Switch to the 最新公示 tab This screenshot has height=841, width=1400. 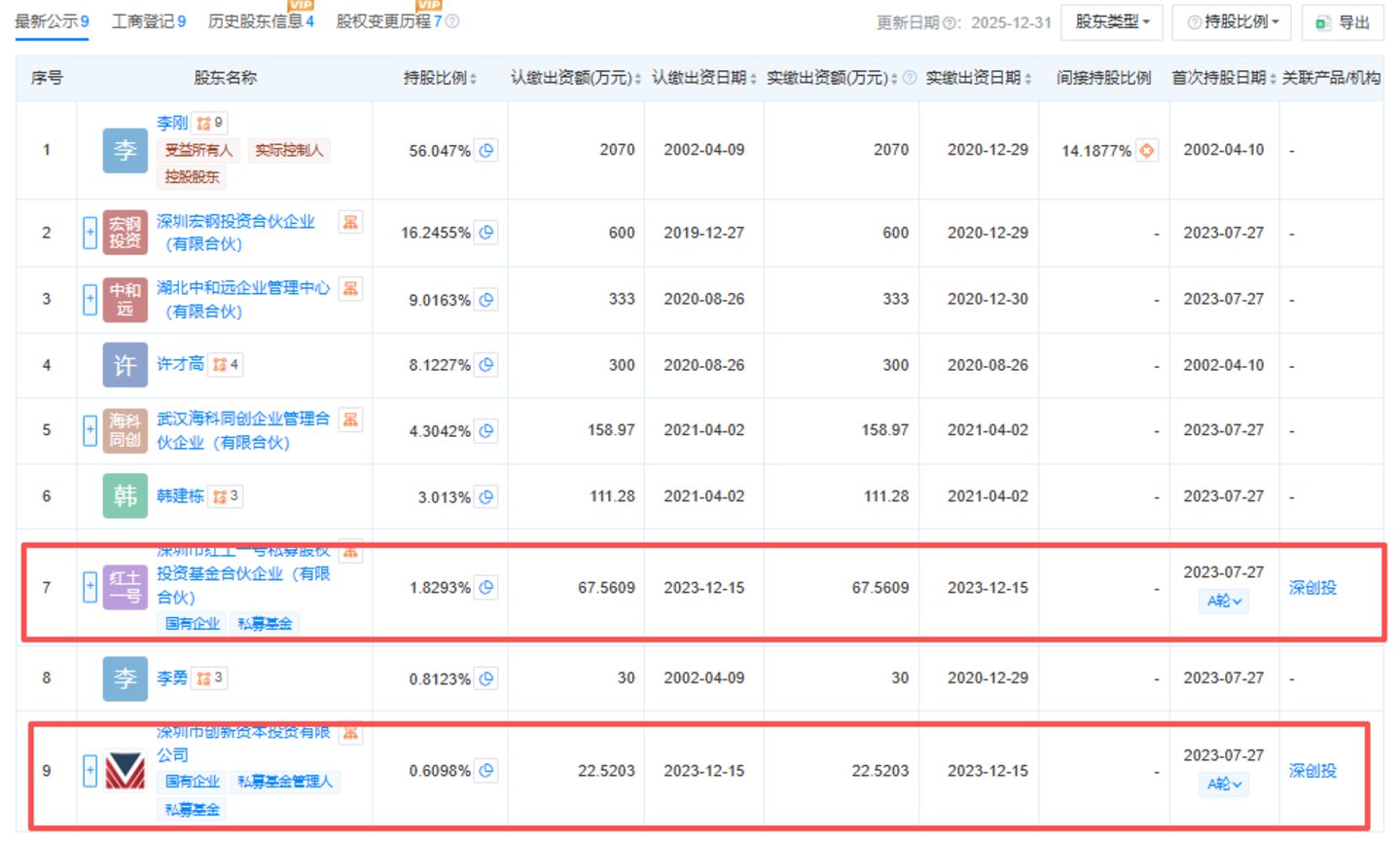point(52,21)
